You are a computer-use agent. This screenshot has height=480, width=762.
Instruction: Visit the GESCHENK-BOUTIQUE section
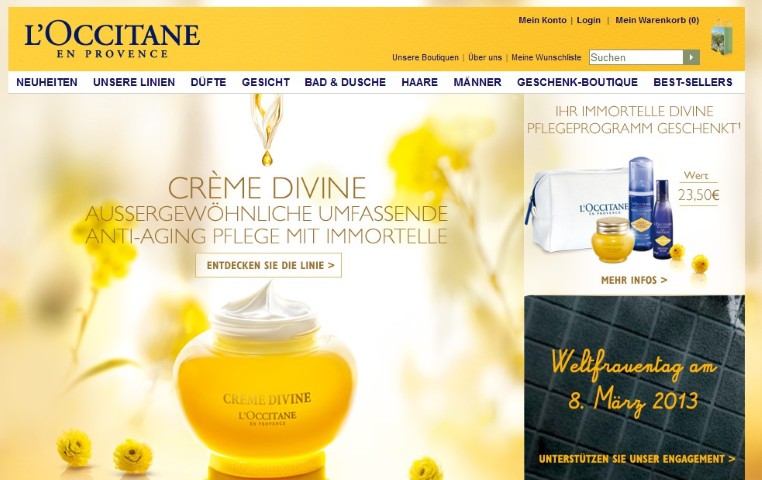coord(577,82)
